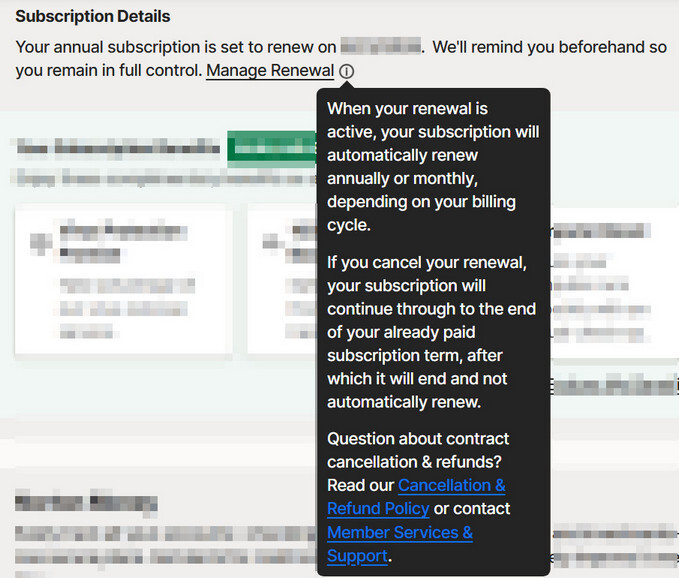Click the blurred subtitle under the benefits heading
This screenshot has height=578, width=679.
point(160,176)
